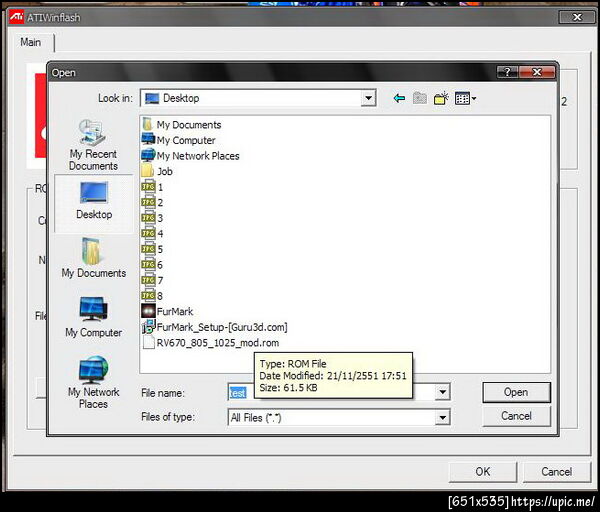600x512 pixels.
Task: Click the help question mark button
Action: point(507,72)
